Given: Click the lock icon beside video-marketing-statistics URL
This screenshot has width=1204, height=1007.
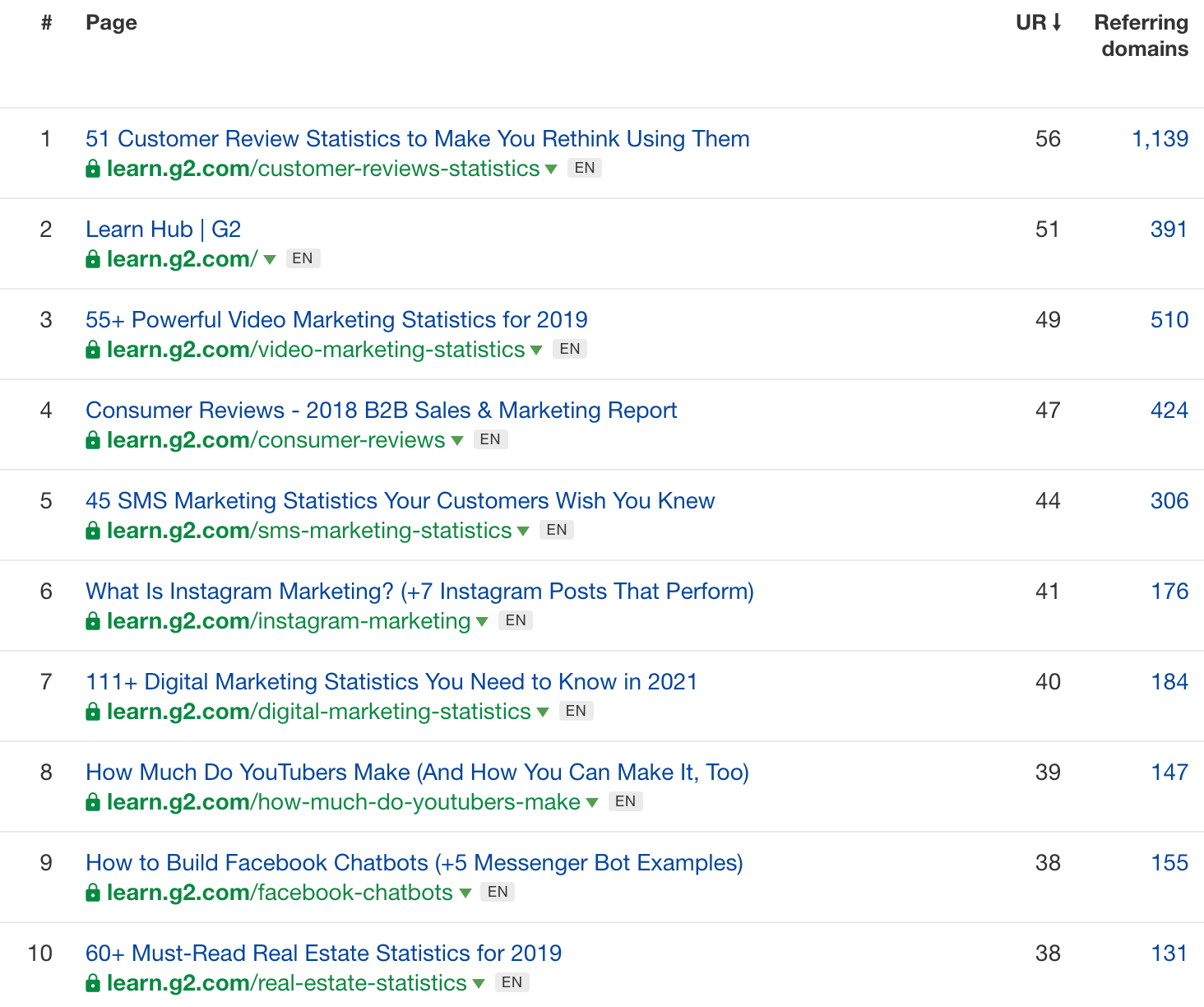Looking at the screenshot, I should [92, 349].
